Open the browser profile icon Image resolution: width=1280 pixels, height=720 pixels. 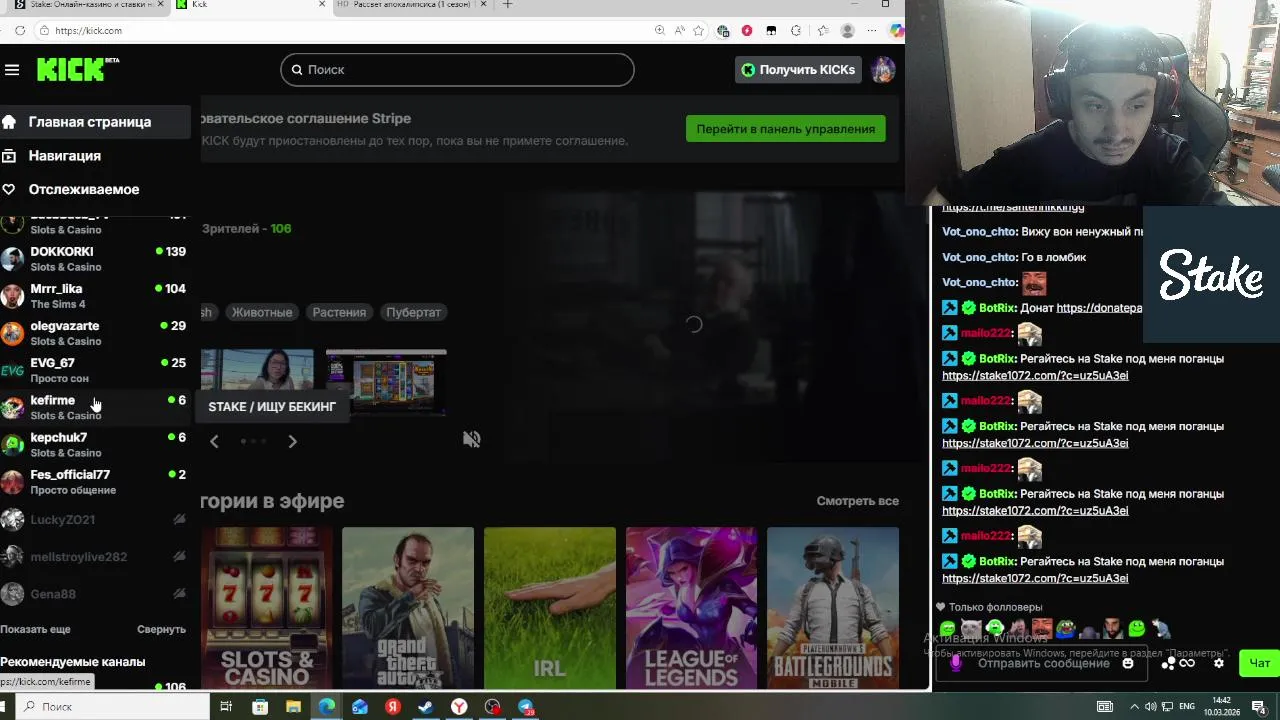tap(848, 31)
